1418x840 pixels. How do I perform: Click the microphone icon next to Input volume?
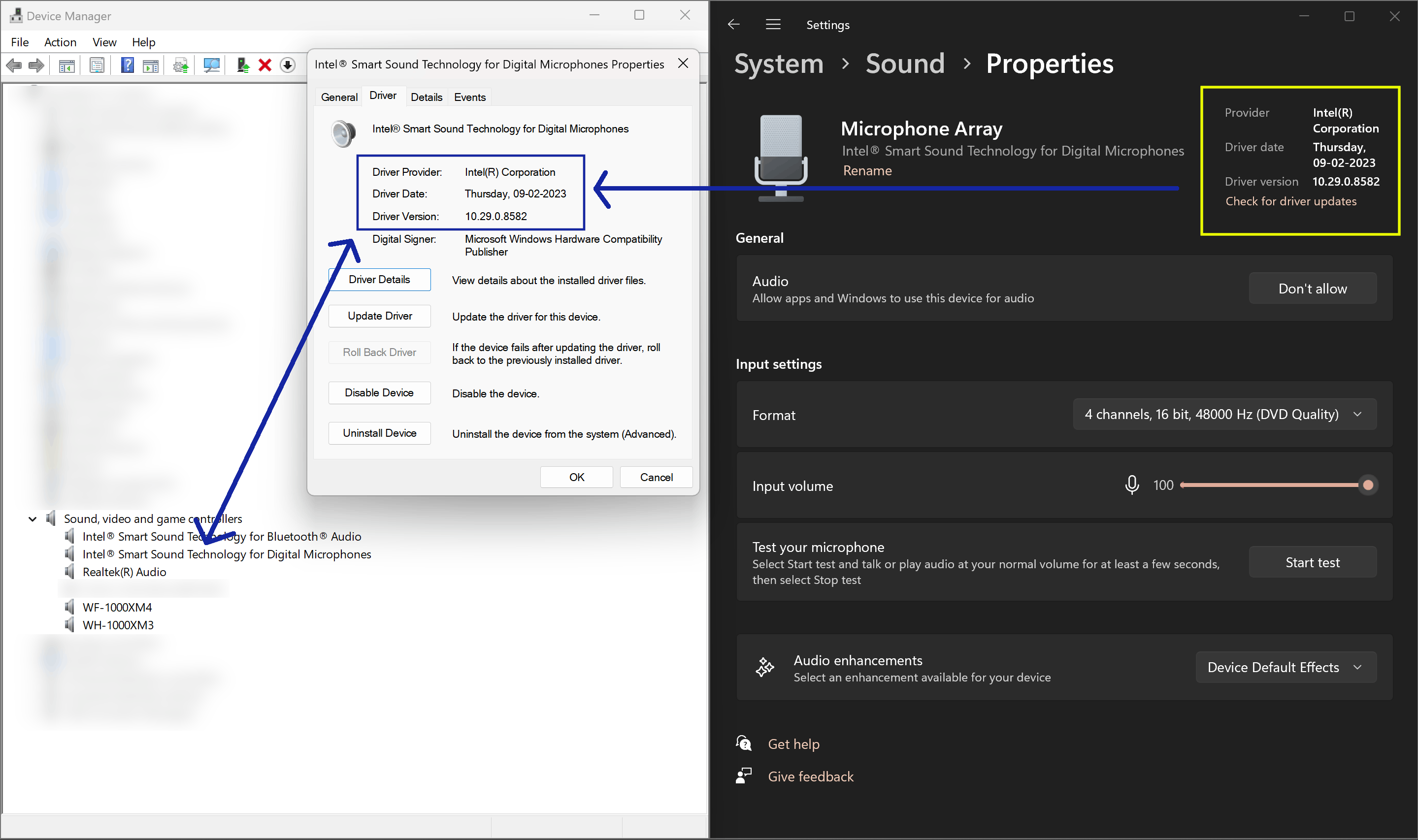(1131, 485)
